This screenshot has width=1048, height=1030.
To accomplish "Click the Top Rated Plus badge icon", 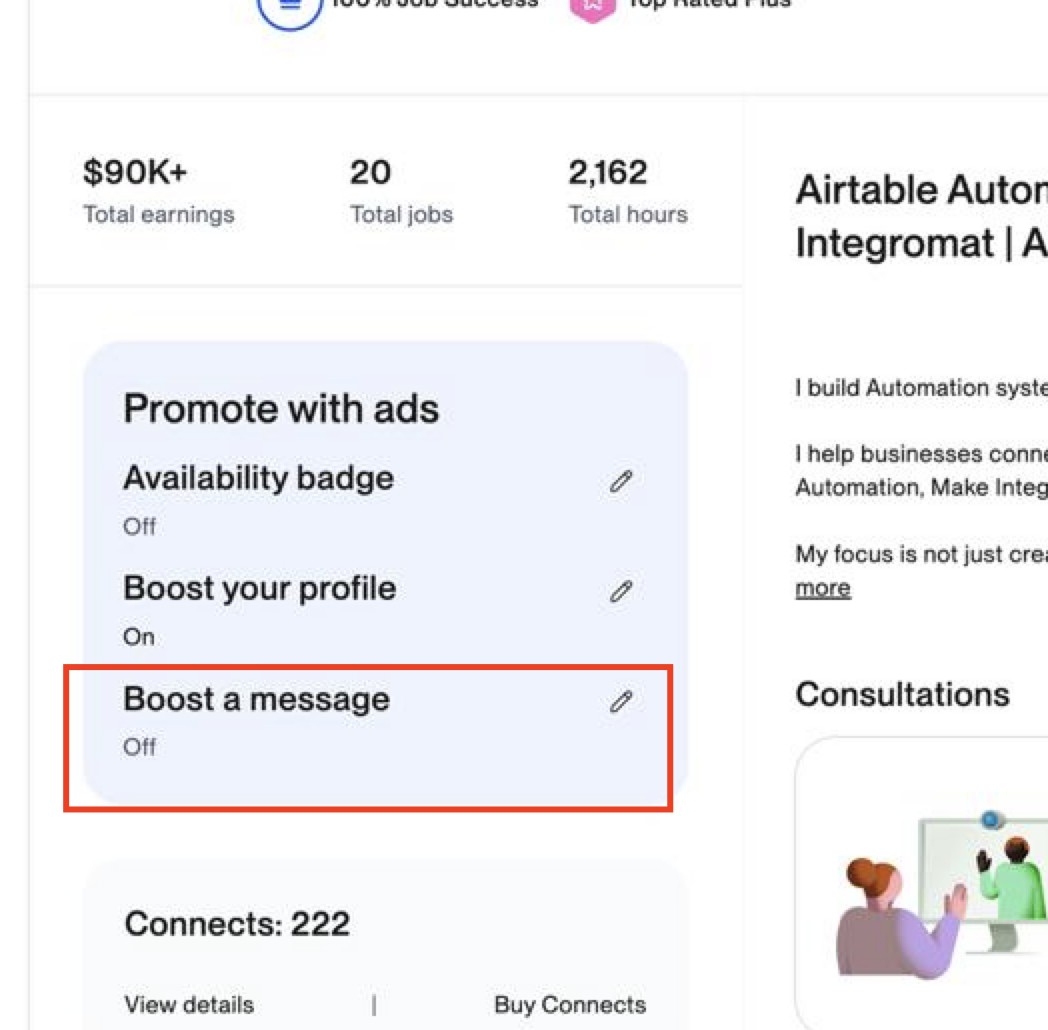I will tap(592, 8).
